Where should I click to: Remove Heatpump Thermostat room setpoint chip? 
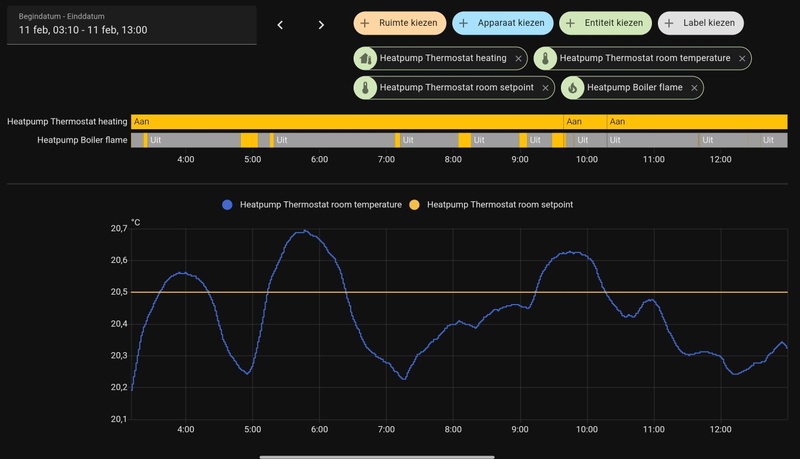545,88
